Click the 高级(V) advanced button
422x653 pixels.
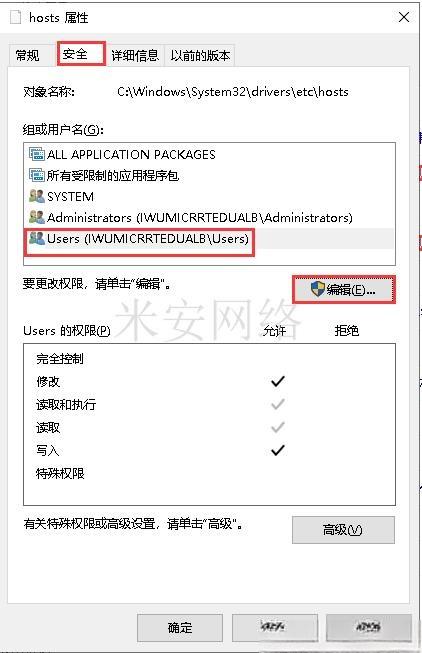click(343, 530)
